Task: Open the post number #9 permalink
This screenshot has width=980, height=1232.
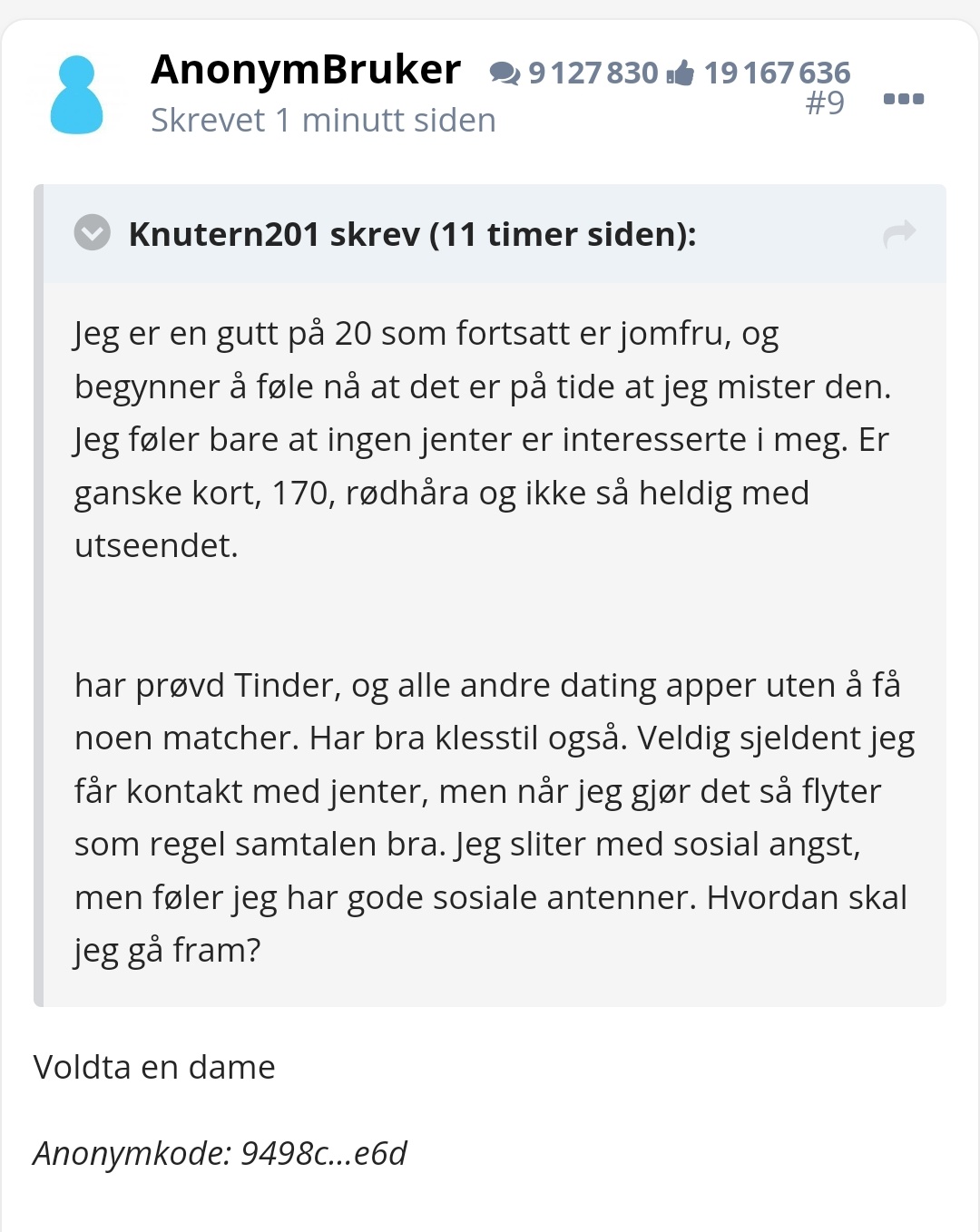Action: point(825,103)
